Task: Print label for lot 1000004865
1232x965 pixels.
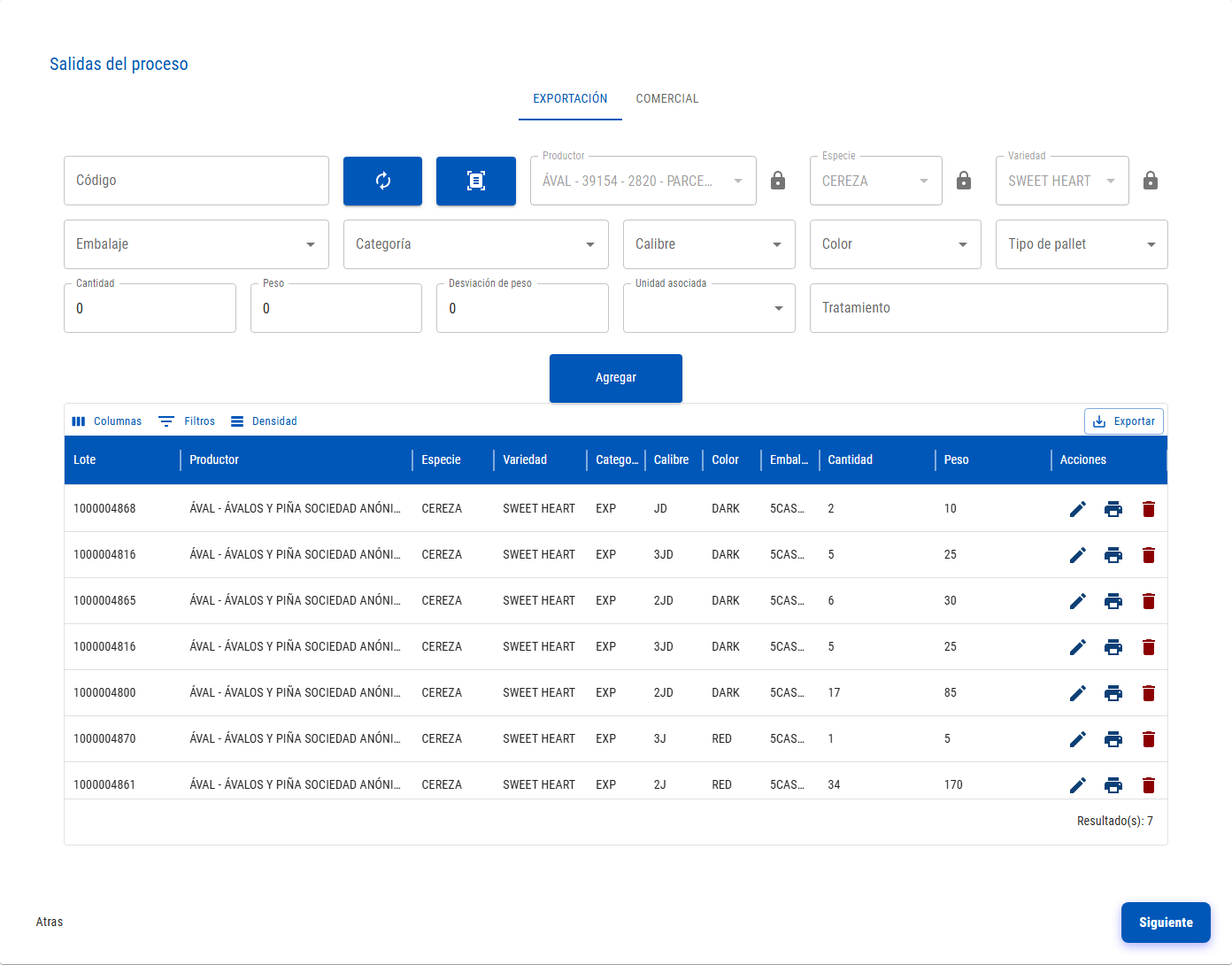Action: (x=1113, y=601)
